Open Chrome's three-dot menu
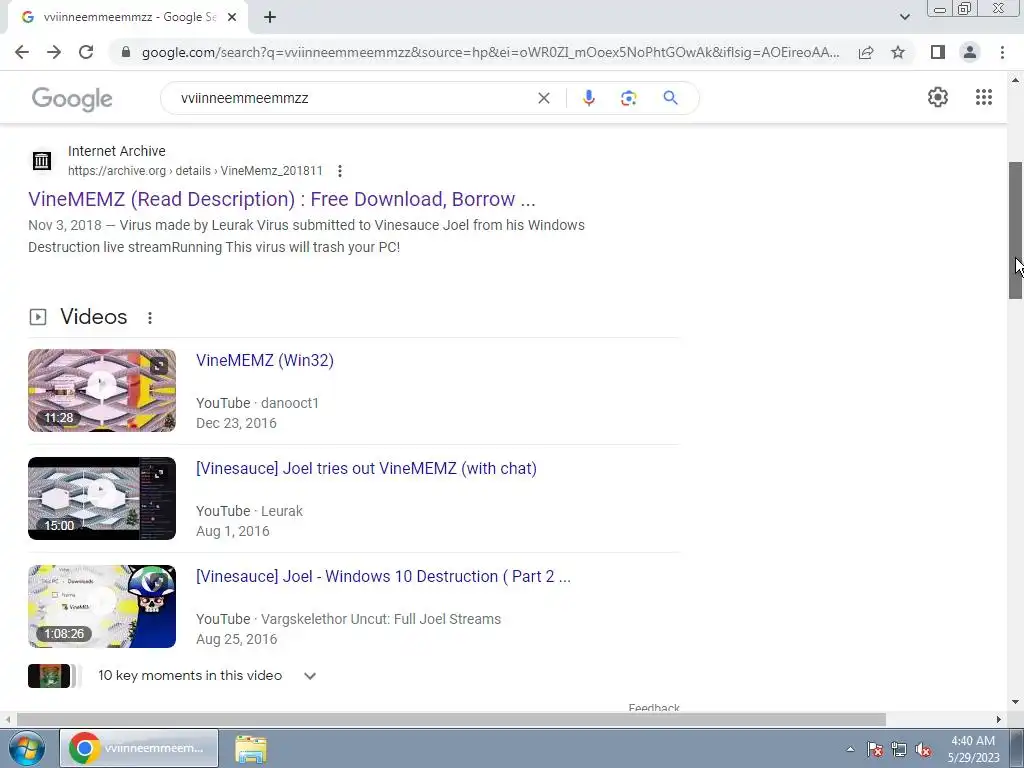This screenshot has height=768, width=1024. pos(1002,52)
